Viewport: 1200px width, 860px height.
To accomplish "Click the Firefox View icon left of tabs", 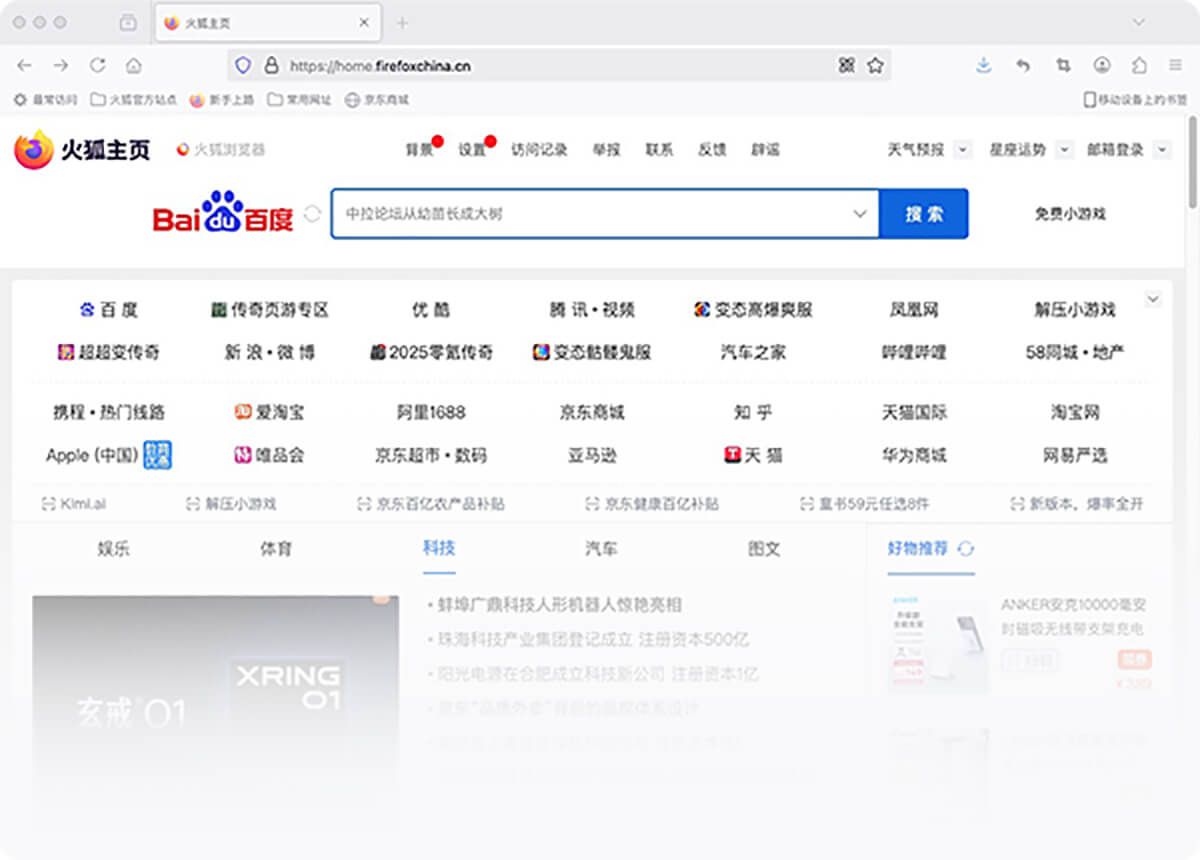I will (128, 22).
